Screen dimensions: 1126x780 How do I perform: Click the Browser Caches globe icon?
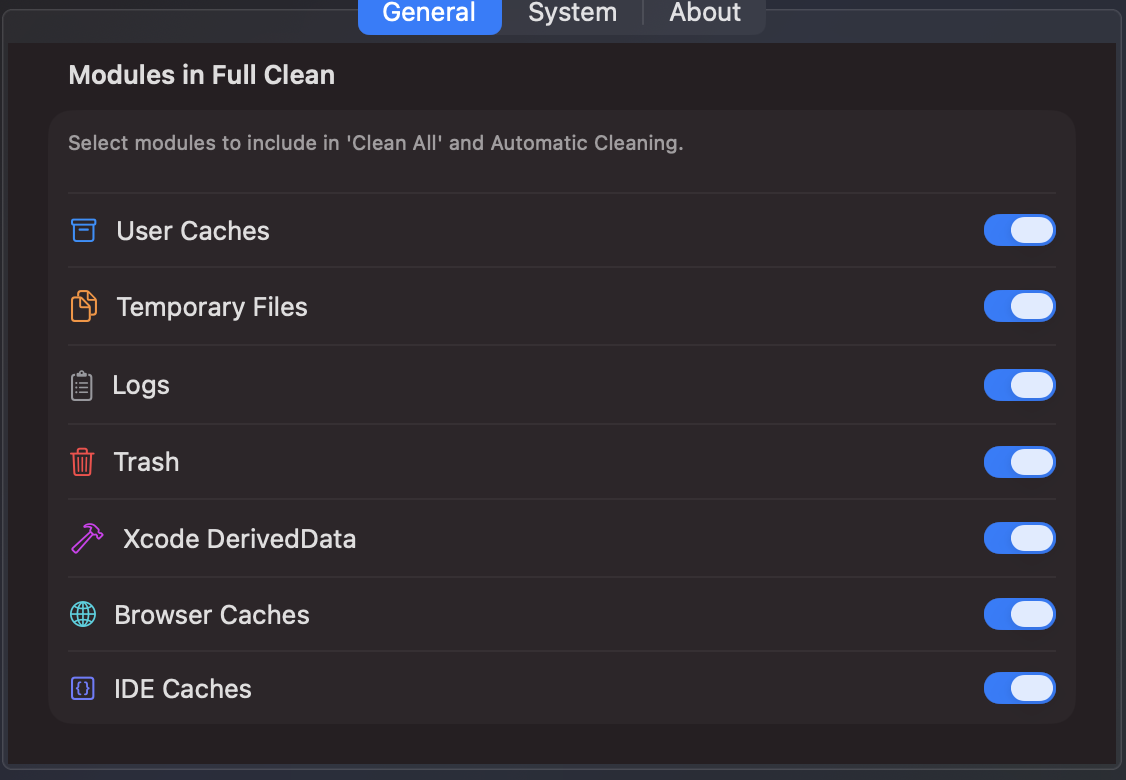[85, 614]
